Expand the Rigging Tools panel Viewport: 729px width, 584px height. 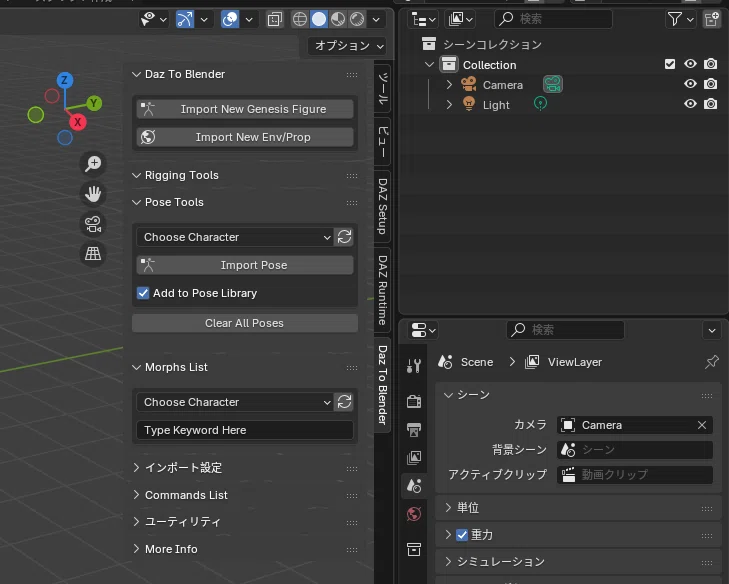[x=136, y=175]
